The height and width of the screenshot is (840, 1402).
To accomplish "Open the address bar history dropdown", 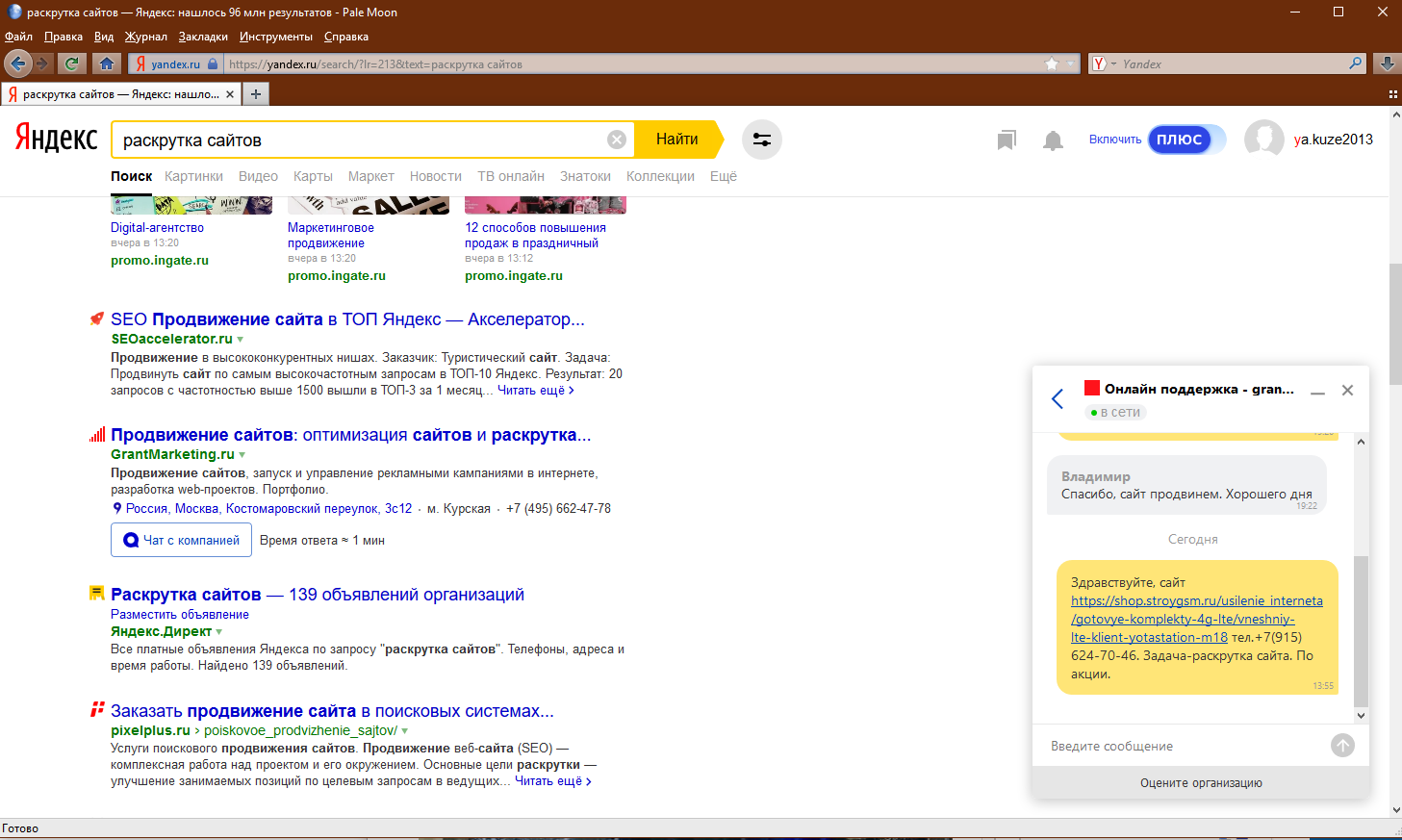I will click(x=1070, y=64).
